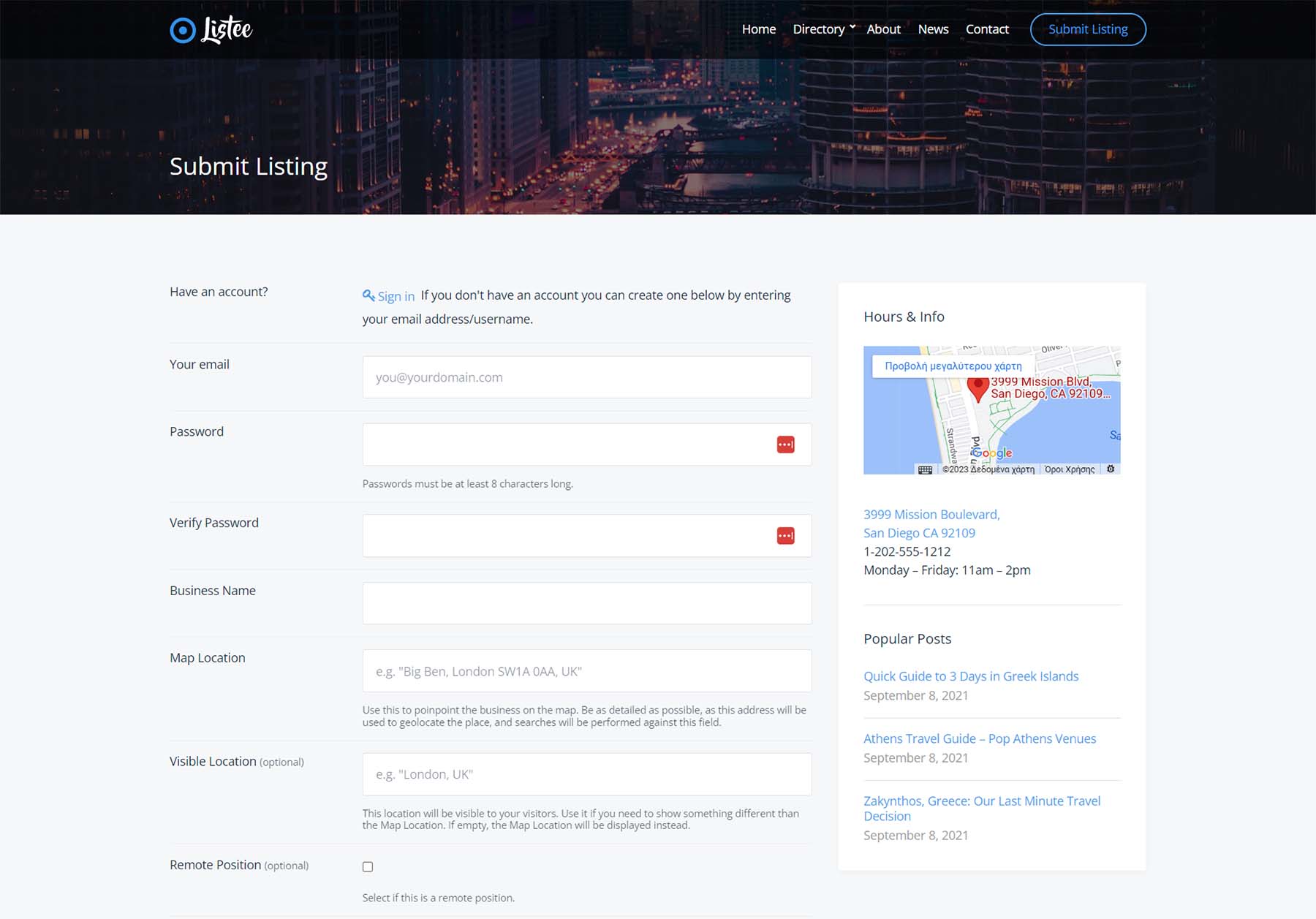Click the LastPass icon in Verify Password field

pos(784,535)
